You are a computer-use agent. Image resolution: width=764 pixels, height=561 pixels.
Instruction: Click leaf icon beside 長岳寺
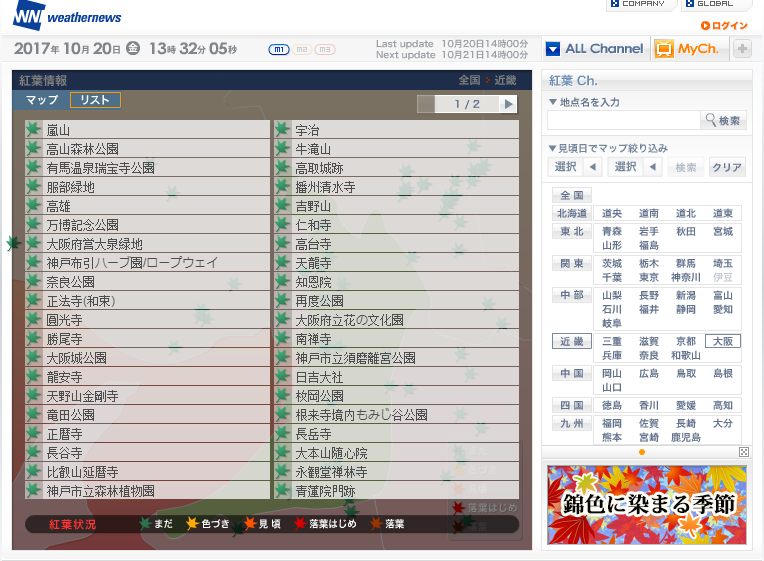pos(283,433)
